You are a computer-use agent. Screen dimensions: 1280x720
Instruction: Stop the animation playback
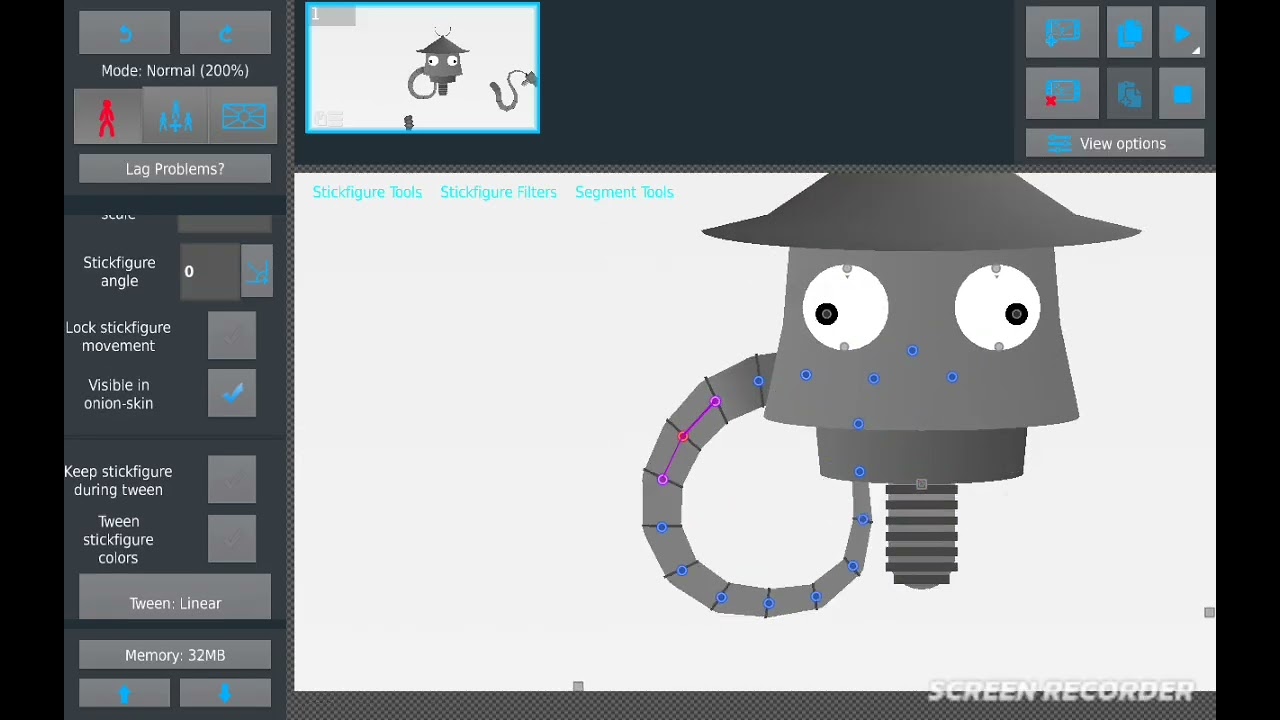[x=1182, y=94]
